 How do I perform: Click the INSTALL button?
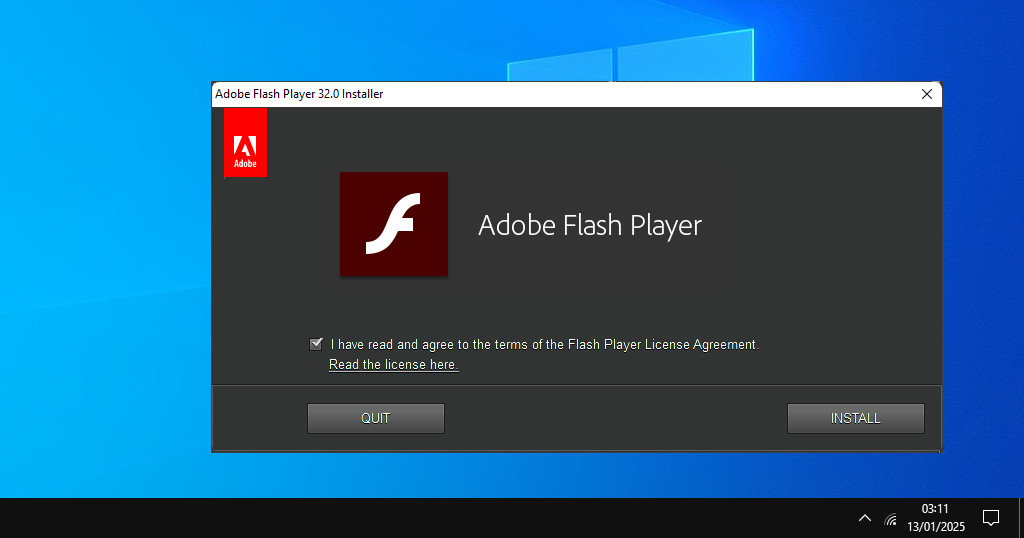coord(856,419)
